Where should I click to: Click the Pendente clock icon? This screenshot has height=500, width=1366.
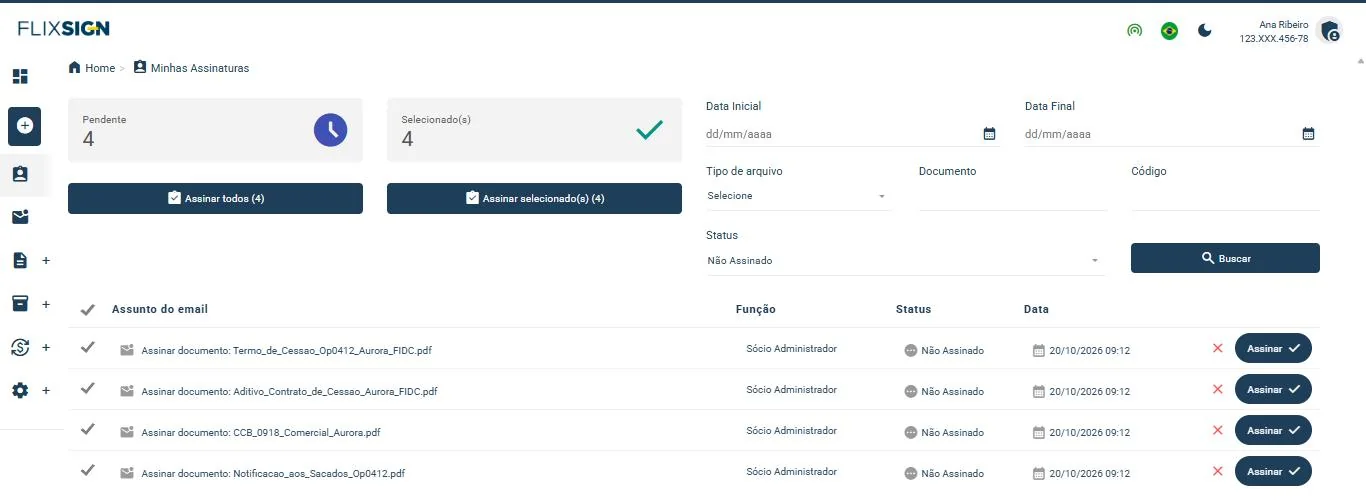[330, 129]
